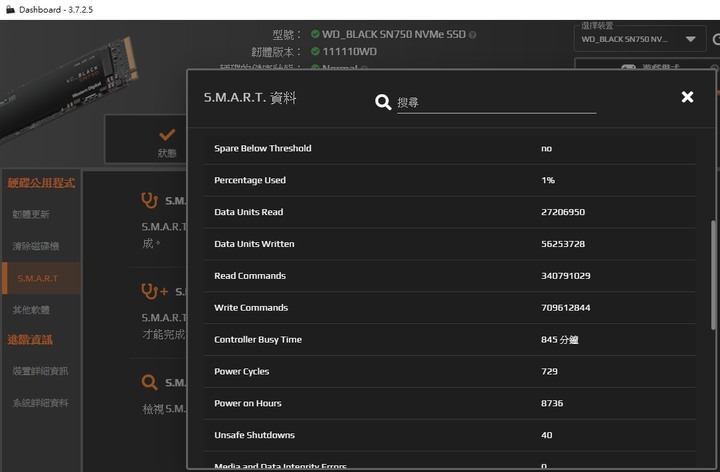Select the Data Units Written label
720x472 pixels.
(254, 244)
